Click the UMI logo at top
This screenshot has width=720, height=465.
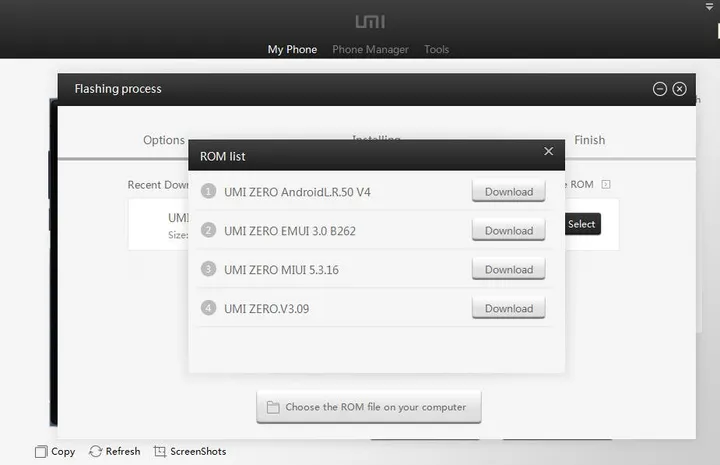coord(369,21)
